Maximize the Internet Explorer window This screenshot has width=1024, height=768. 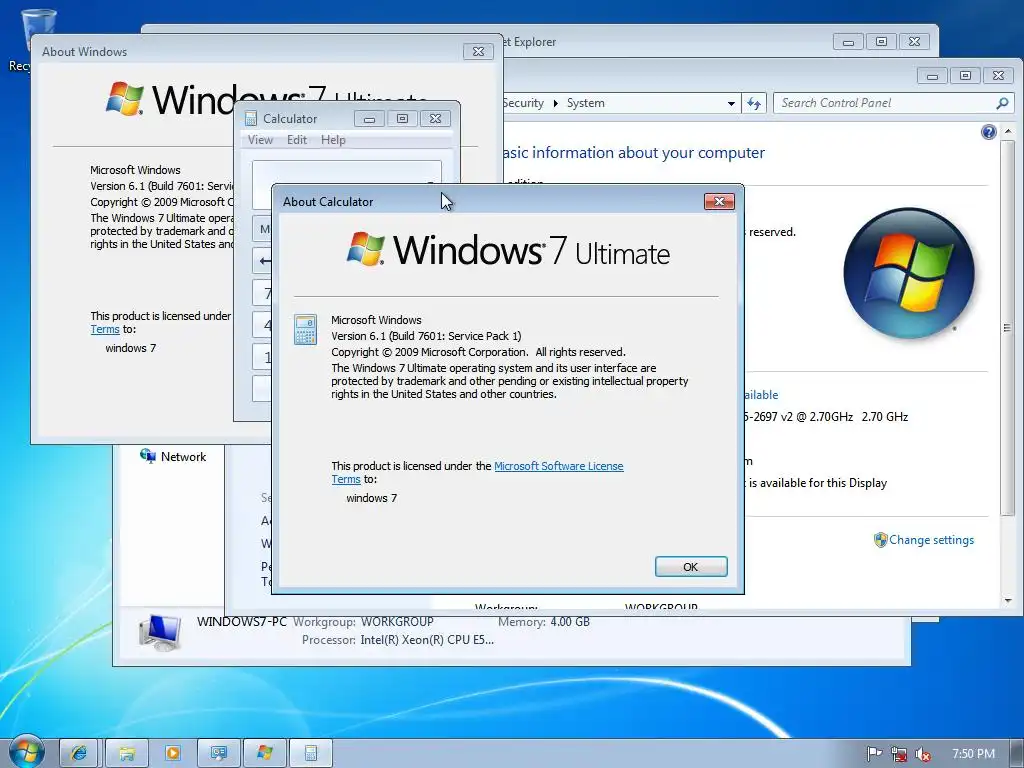pyautogui.click(x=882, y=42)
